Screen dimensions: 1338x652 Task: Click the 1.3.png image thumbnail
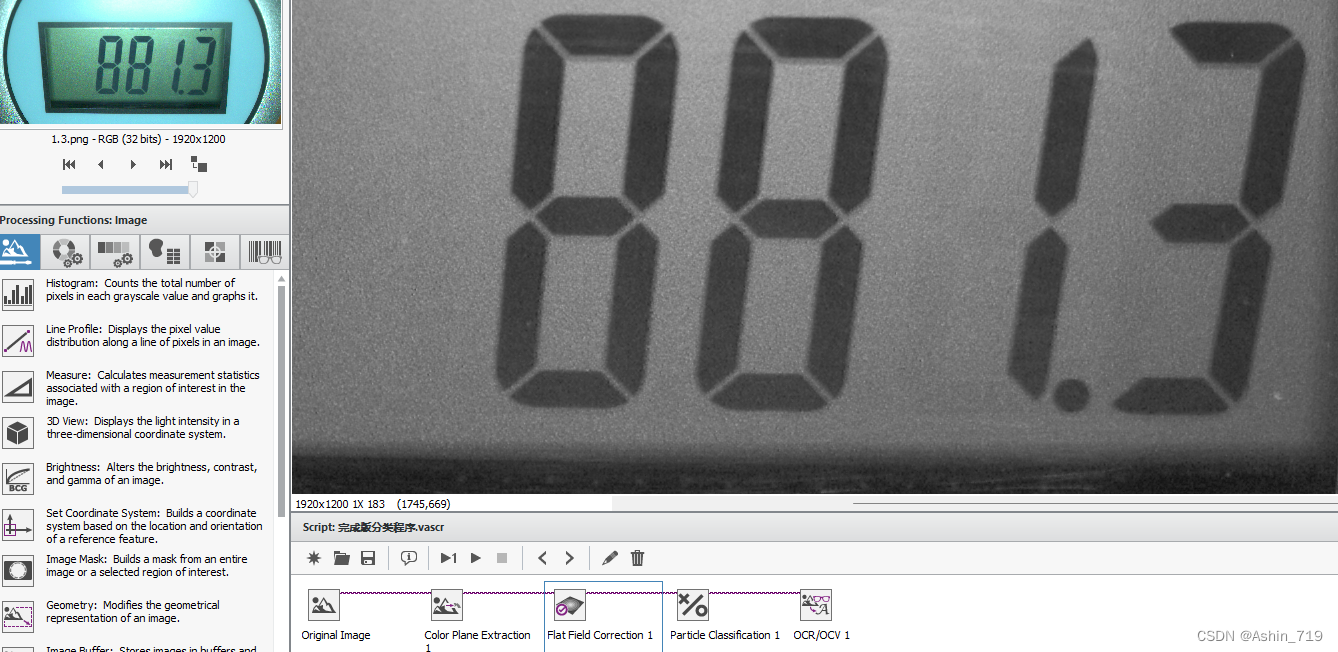(x=140, y=62)
